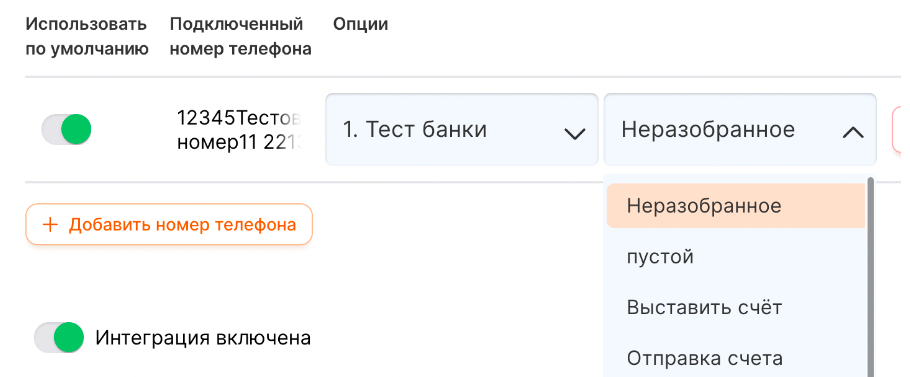The width and height of the screenshot is (910, 377).
Task: Click the red-outlined button at the row's right edge
Action: (x=901, y=129)
